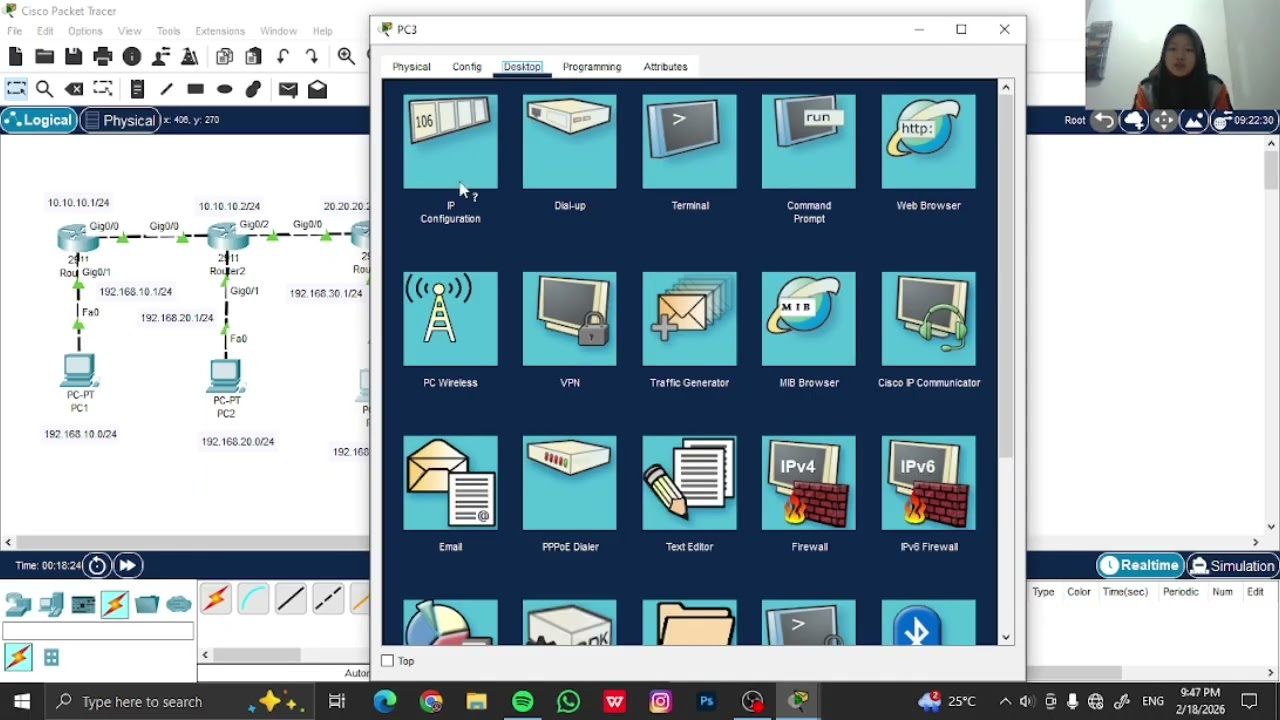1280x720 pixels.
Task: Select the Desktop tab in PC3
Action: pos(522,67)
